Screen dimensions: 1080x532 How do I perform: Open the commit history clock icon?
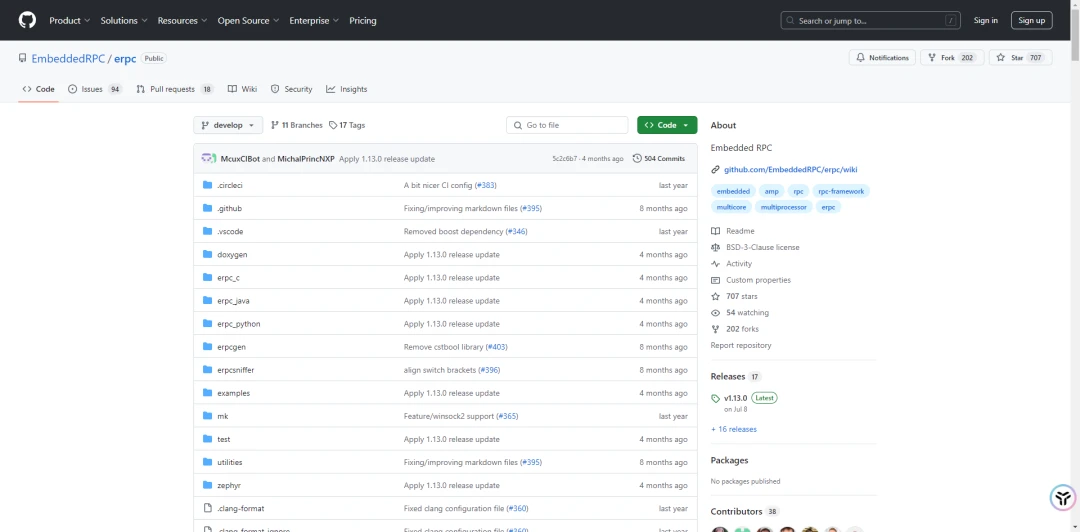tap(638, 158)
